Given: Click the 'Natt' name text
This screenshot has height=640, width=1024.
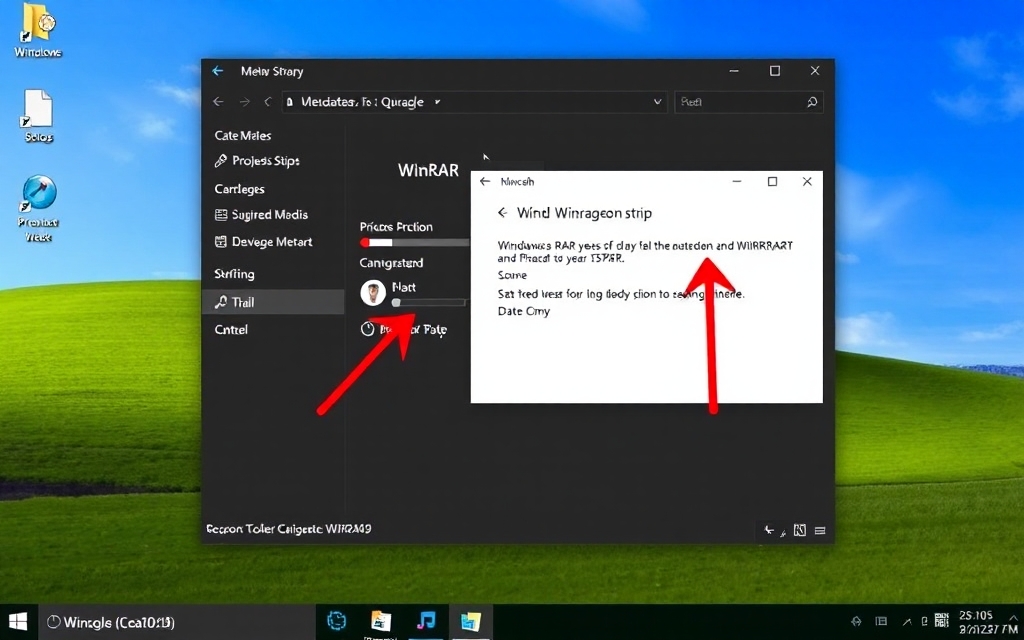Looking at the screenshot, I should [x=404, y=287].
